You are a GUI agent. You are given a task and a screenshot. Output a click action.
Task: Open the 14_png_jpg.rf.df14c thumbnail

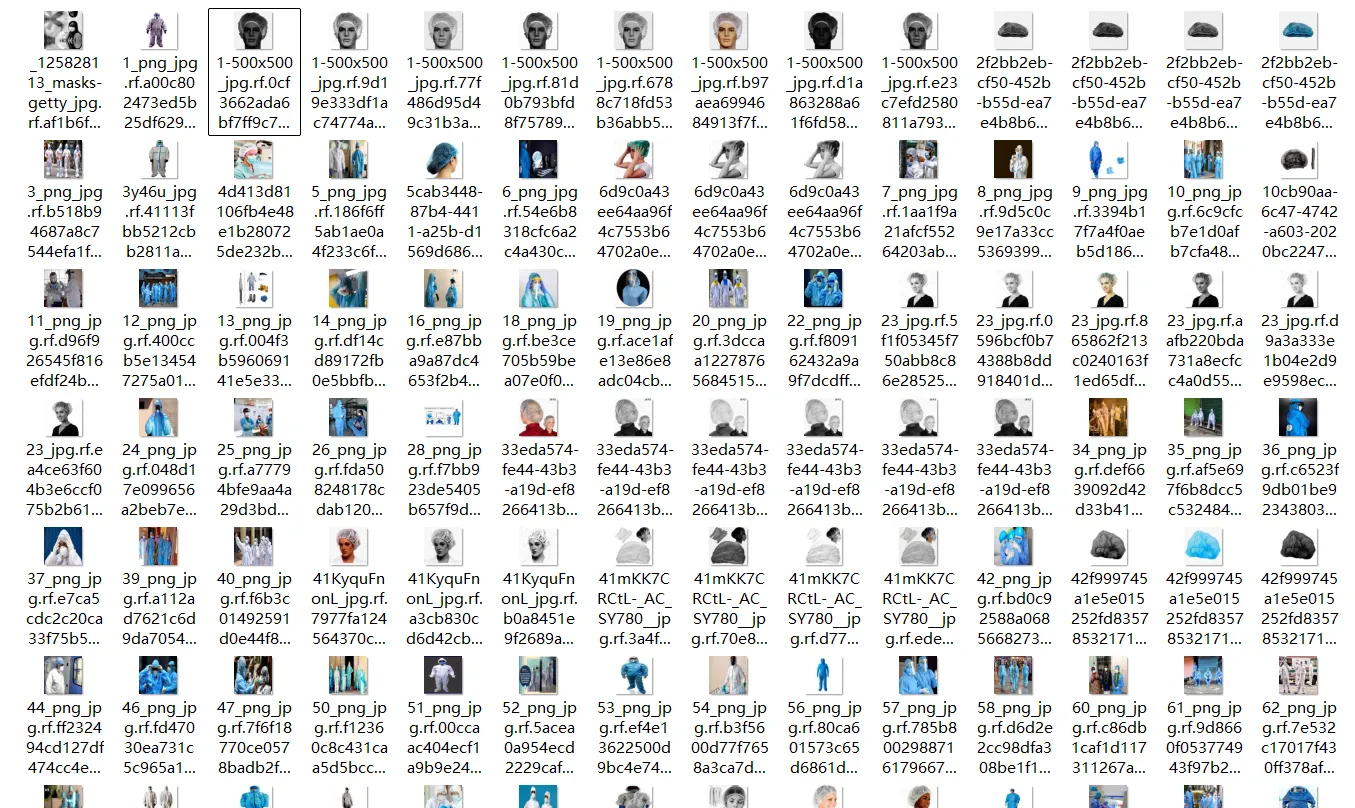pos(349,289)
